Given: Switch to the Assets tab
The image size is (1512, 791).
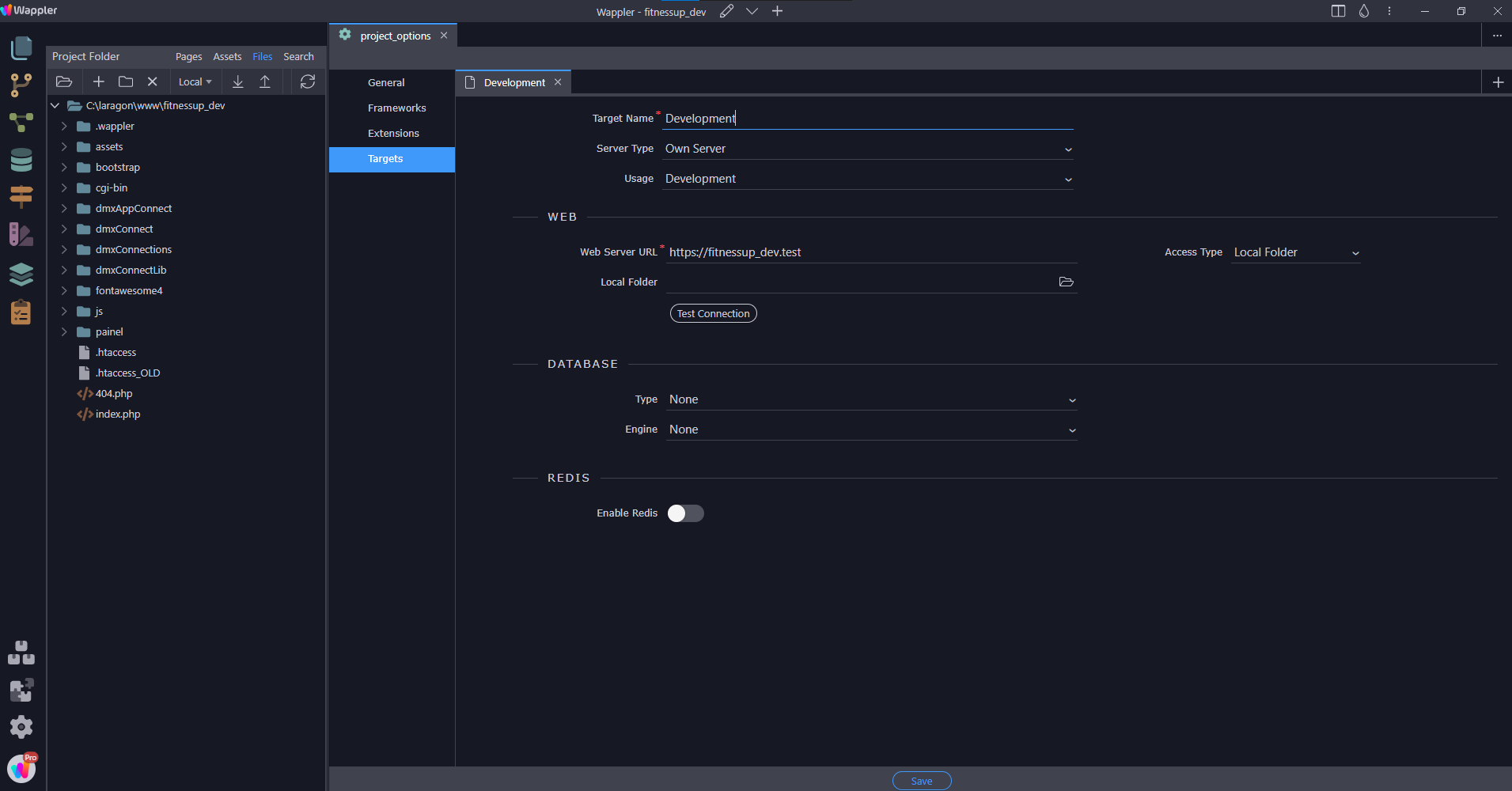Looking at the screenshot, I should [x=227, y=56].
